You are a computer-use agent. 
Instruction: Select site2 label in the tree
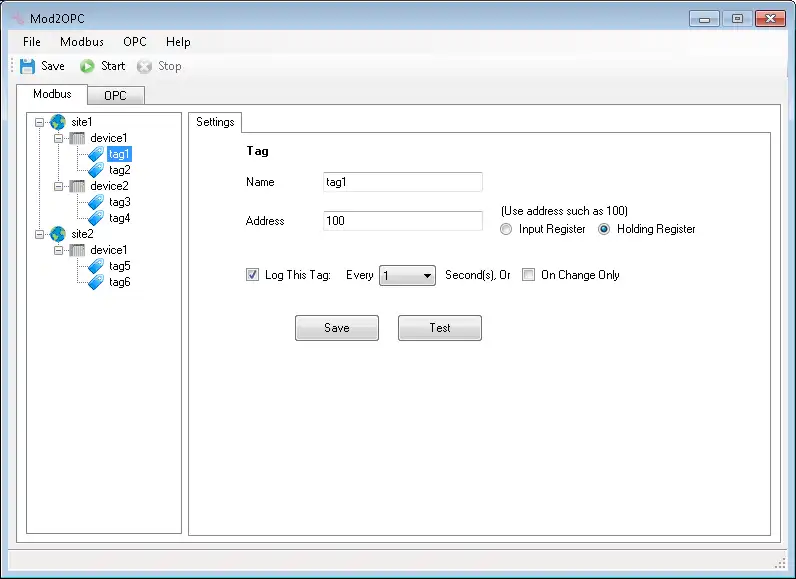pyautogui.click(x=82, y=234)
